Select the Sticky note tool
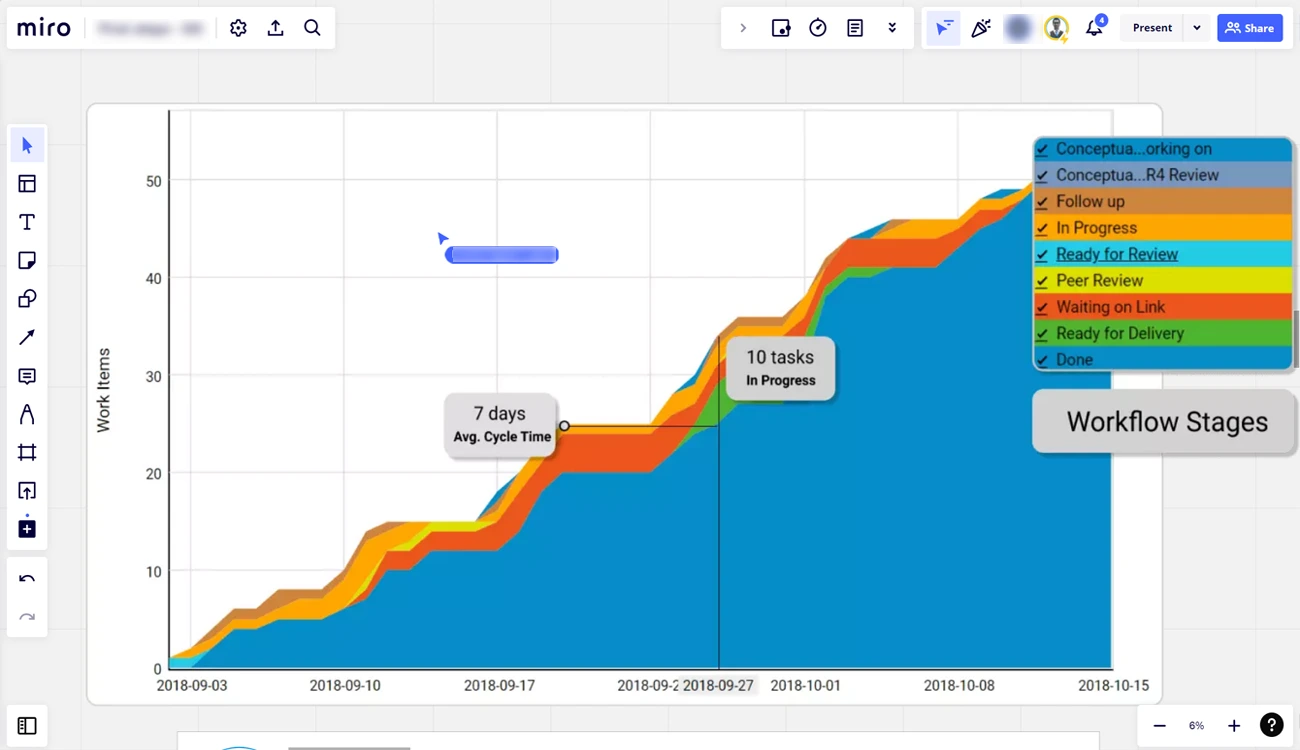Viewport: 1300px width, 750px height. [x=27, y=261]
